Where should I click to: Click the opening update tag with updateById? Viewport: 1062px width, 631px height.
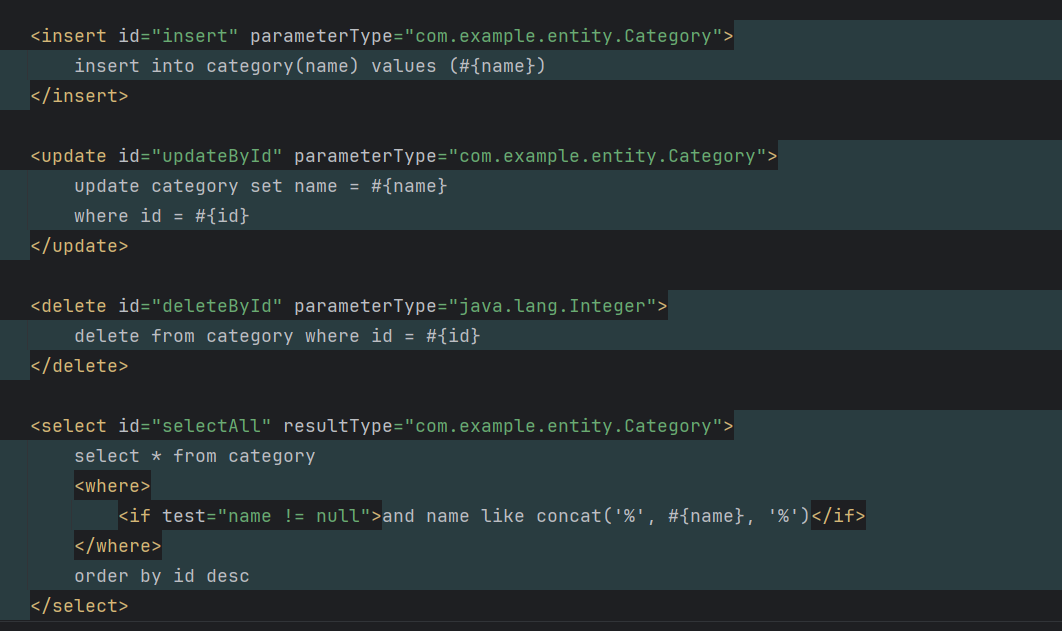click(404, 156)
